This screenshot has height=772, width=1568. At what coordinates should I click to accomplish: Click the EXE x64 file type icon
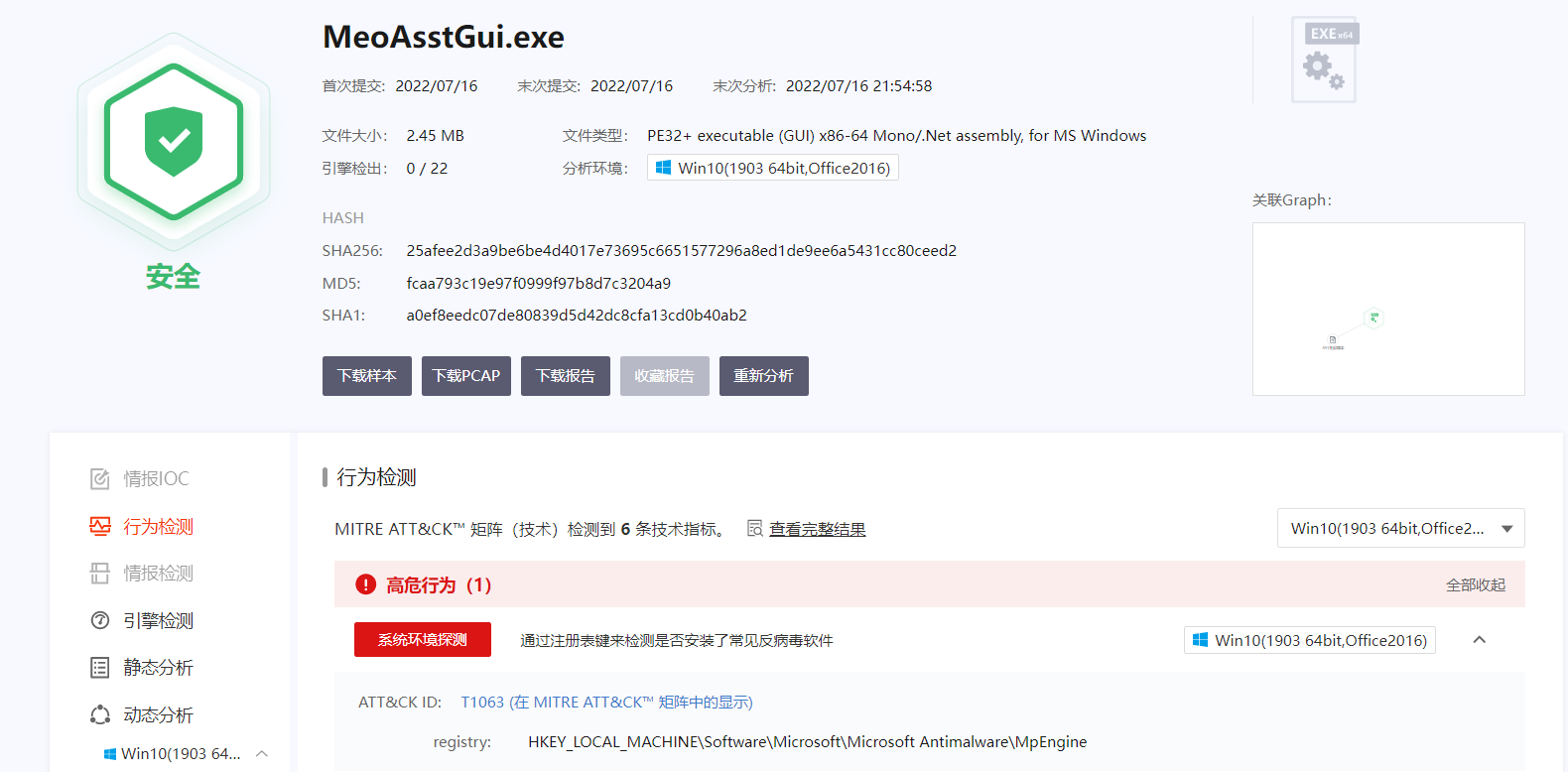point(1325,60)
